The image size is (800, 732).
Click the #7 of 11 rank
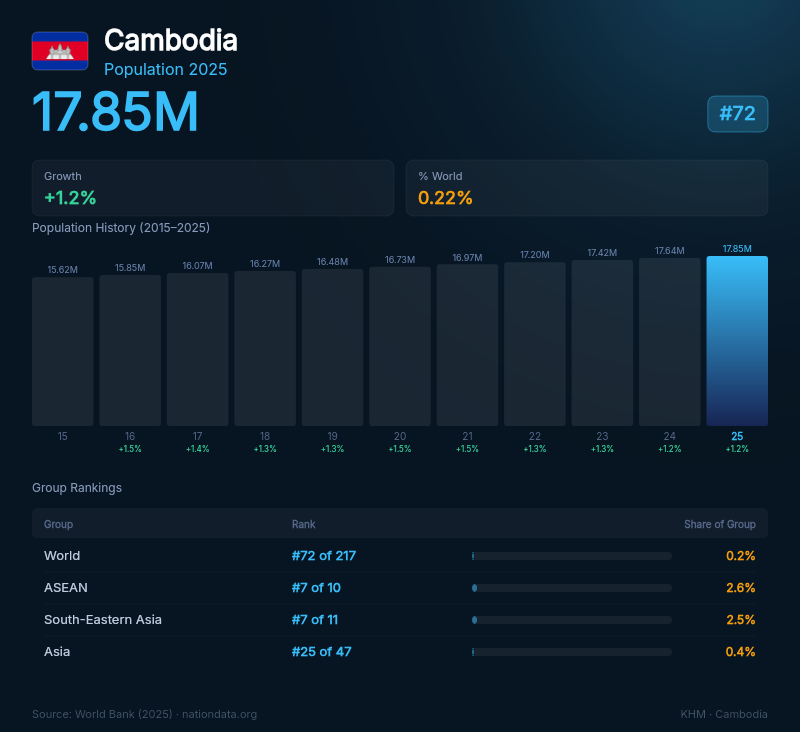click(315, 619)
